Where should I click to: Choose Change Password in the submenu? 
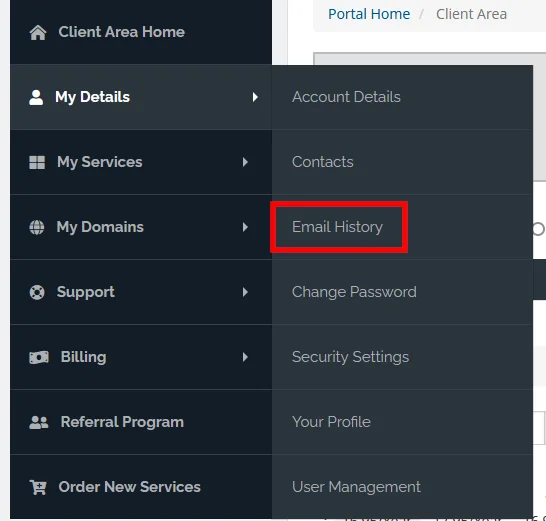tap(354, 292)
